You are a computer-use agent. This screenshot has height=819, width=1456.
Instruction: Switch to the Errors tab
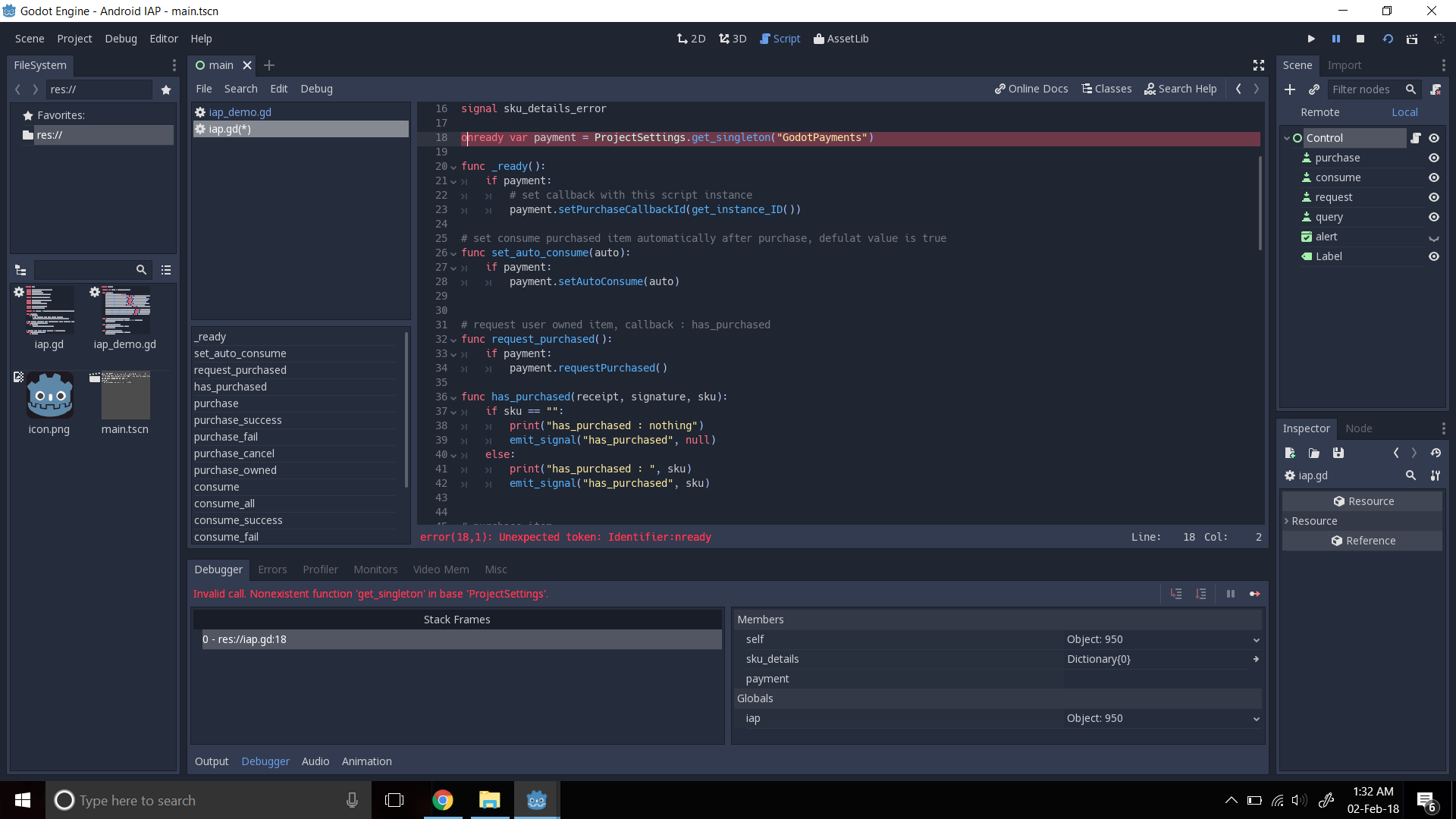[272, 570]
